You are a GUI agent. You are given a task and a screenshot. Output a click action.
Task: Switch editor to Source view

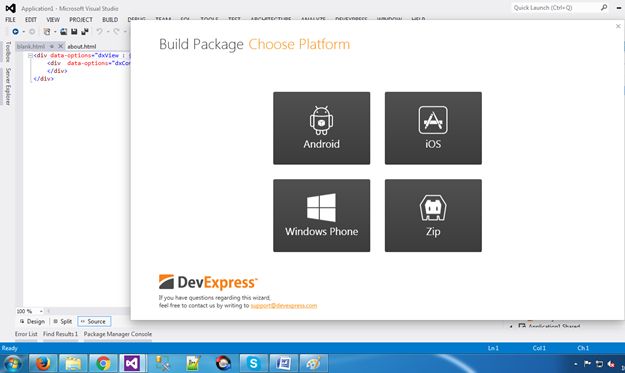pos(94,321)
